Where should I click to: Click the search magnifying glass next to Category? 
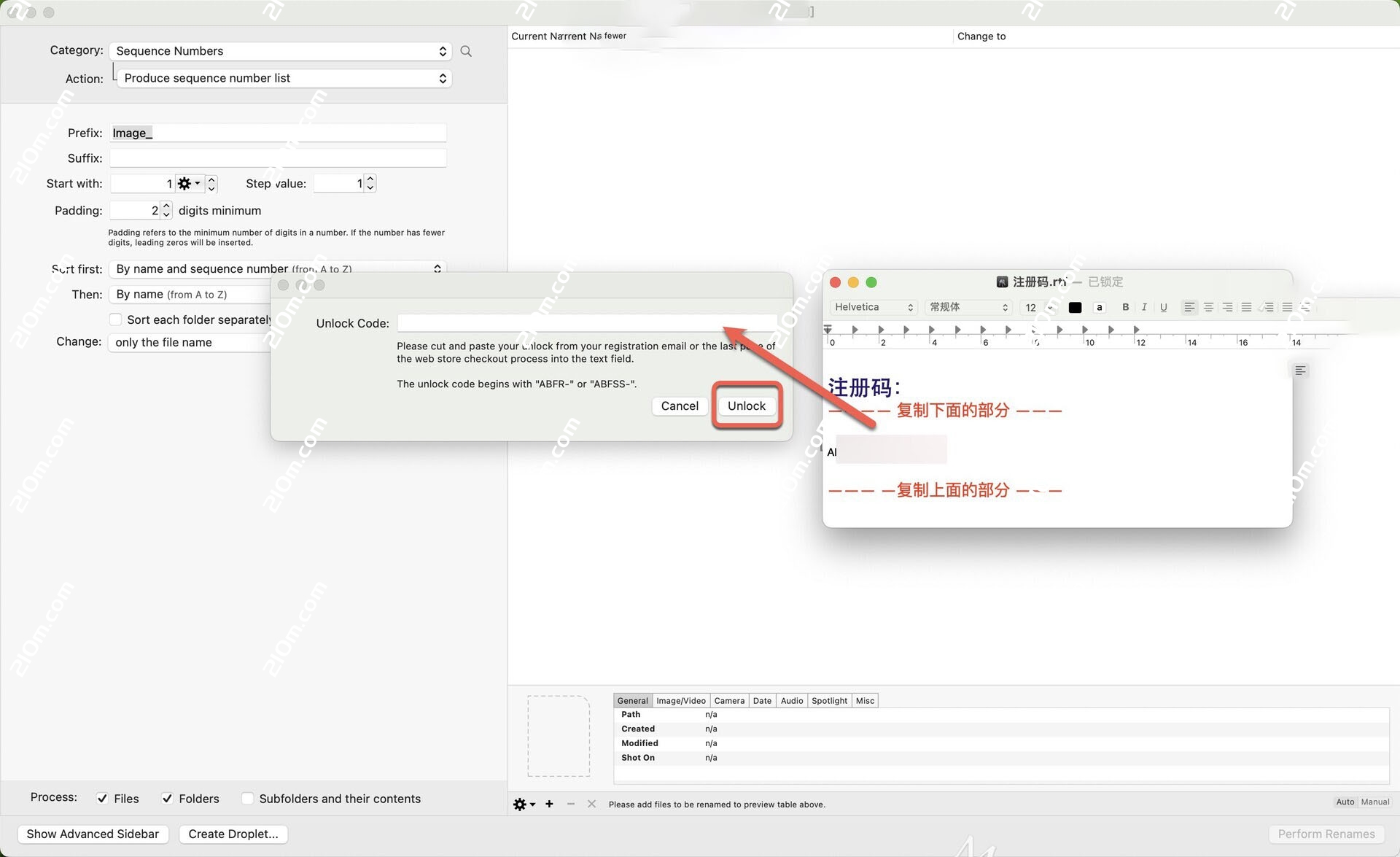coord(466,51)
